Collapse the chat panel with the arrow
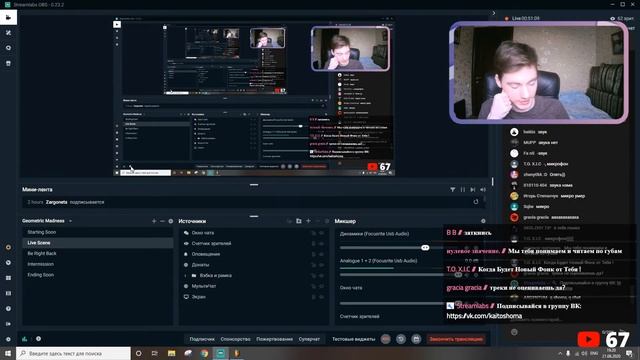Image resolution: width=640 pixels, height=360 pixels. coord(493,13)
